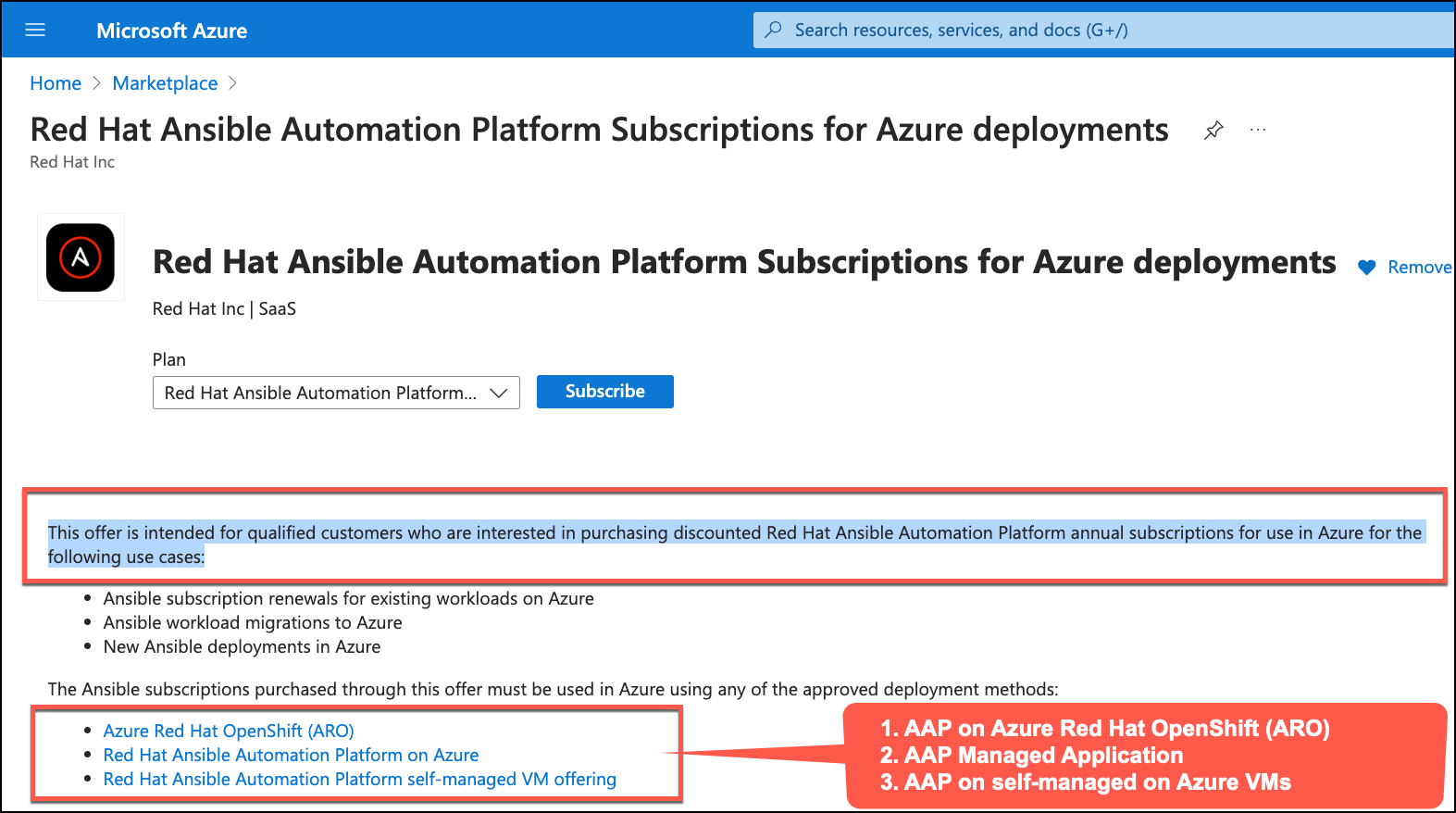This screenshot has height=813, width=1456.
Task: Click the blue heart favorite icon
Action: (1366, 268)
